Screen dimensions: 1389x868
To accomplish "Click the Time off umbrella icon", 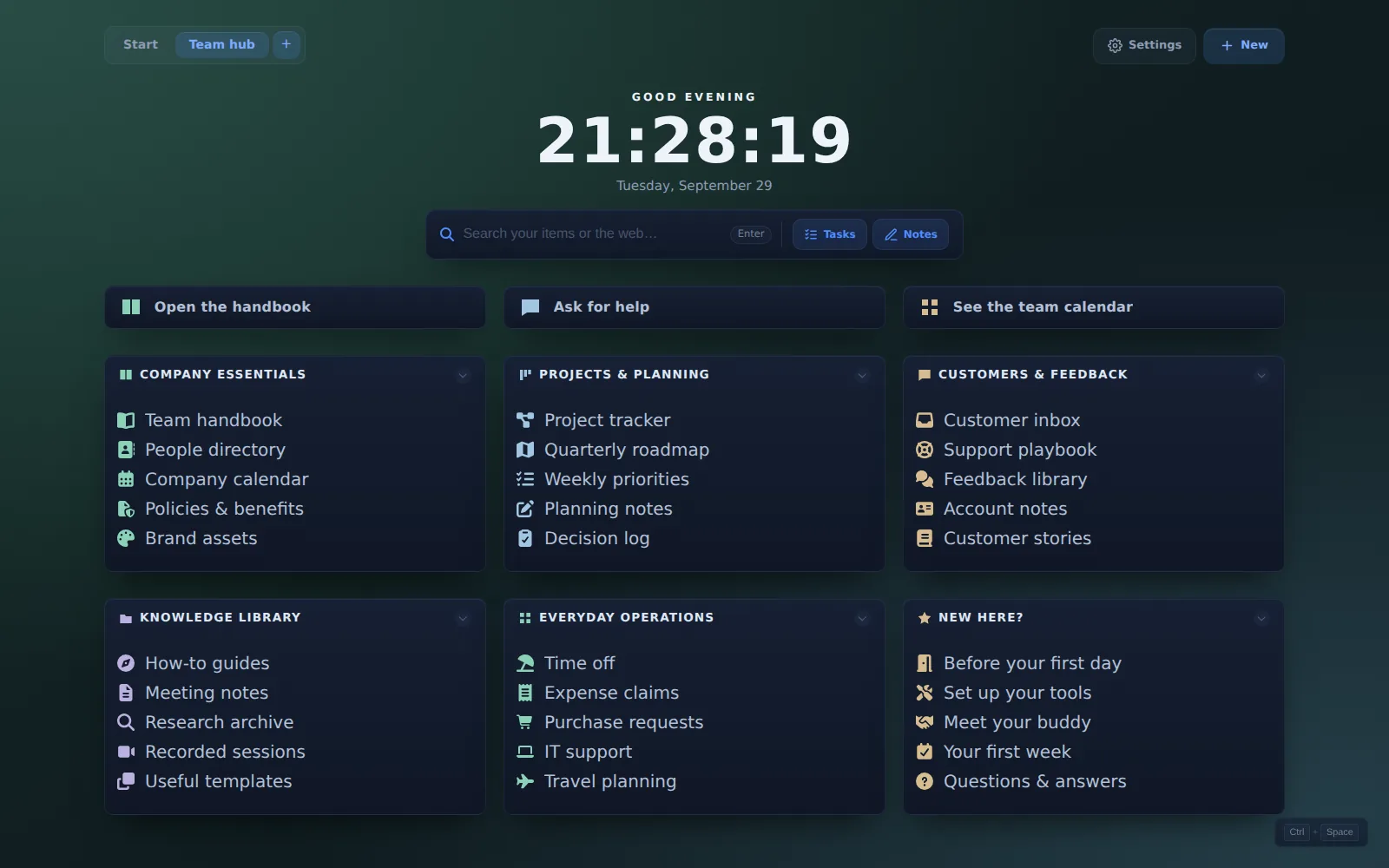I will point(525,663).
